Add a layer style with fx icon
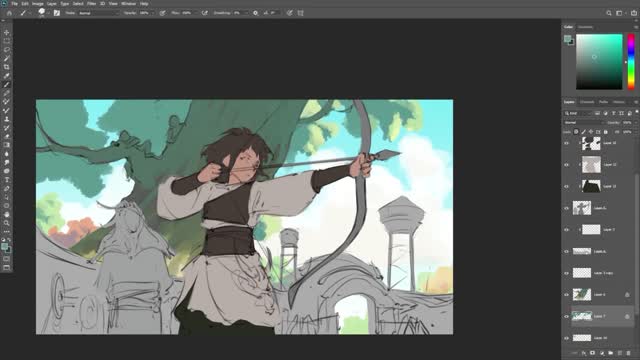This screenshot has width=640, height=360. pyautogui.click(x=584, y=353)
